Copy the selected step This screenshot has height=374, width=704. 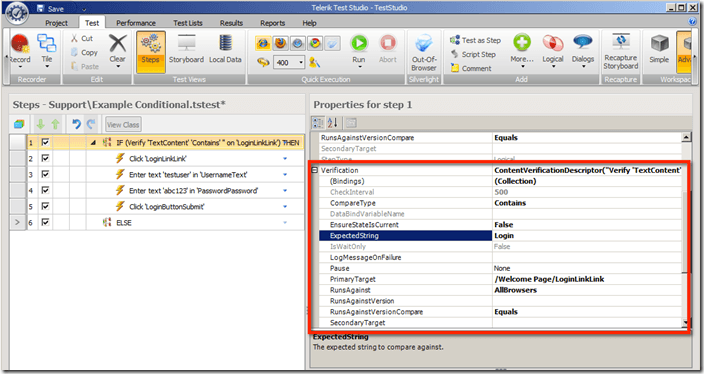[84, 53]
